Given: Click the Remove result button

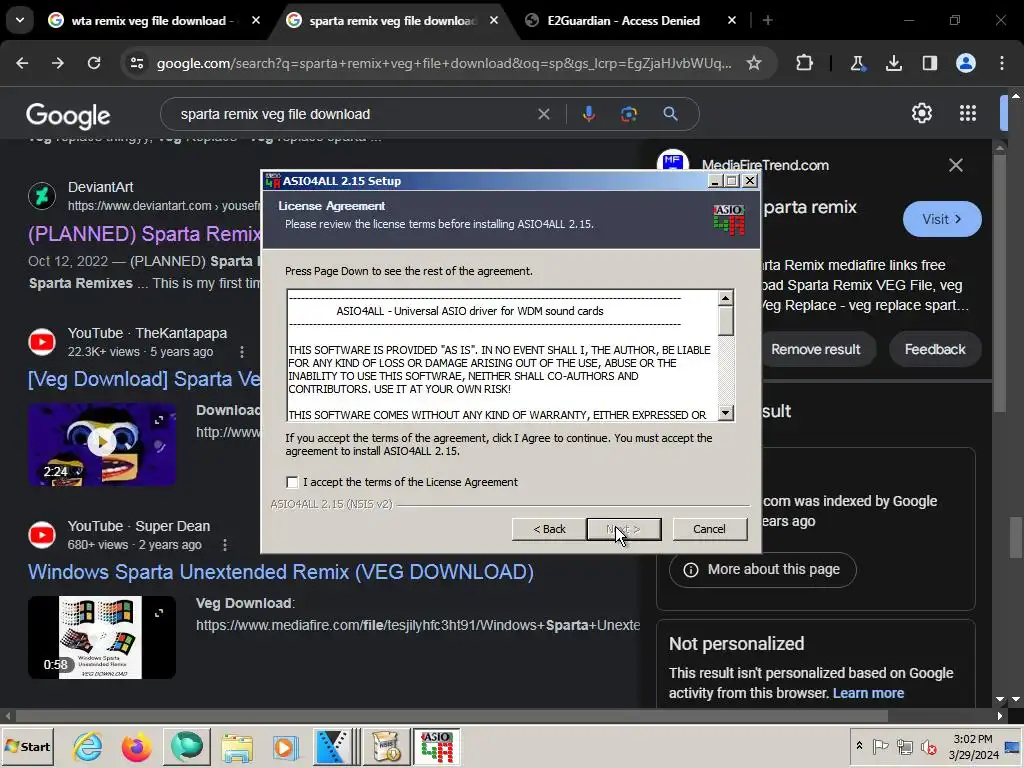Looking at the screenshot, I should tap(816, 349).
